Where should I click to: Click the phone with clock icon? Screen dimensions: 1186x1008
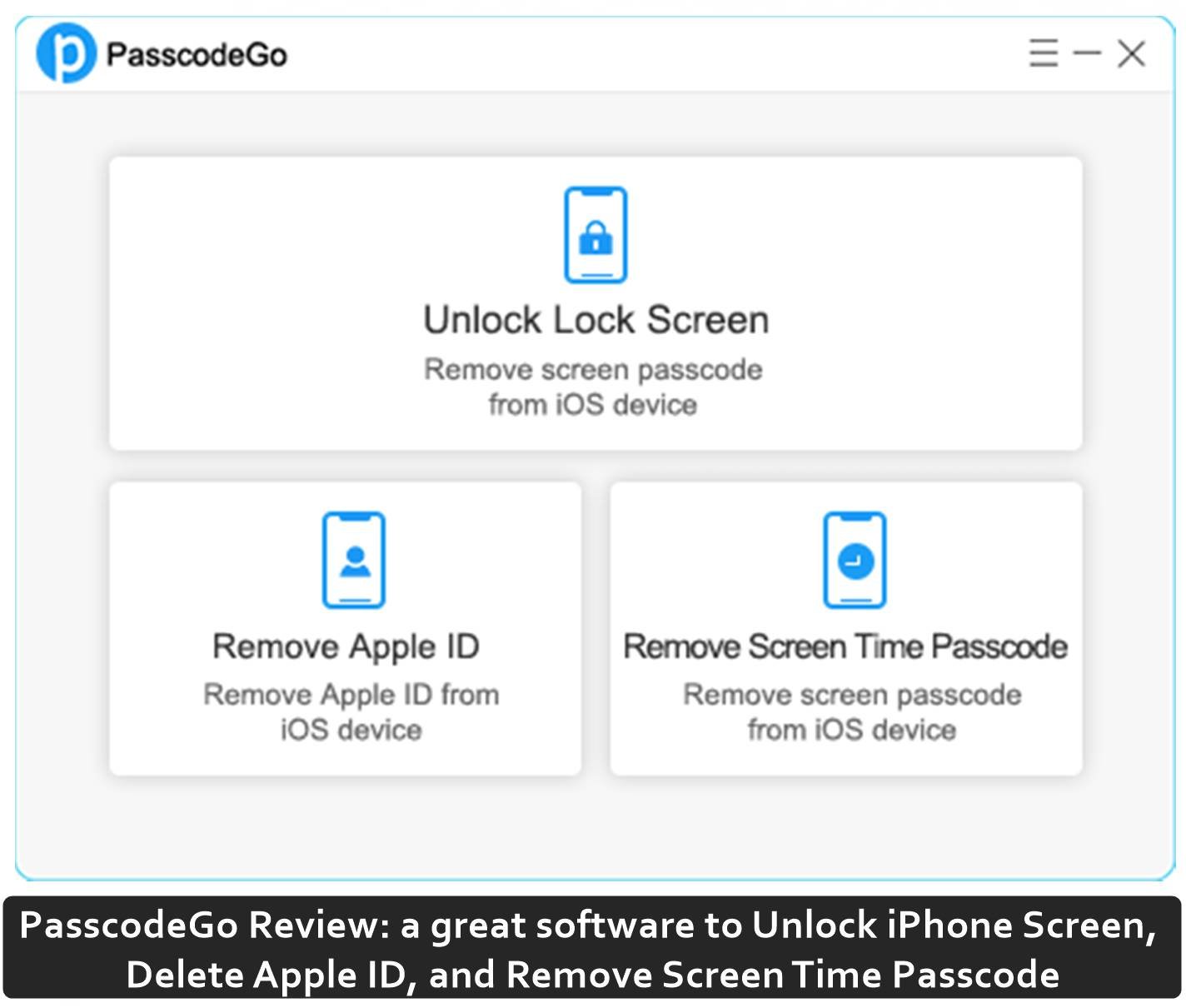coord(855,560)
